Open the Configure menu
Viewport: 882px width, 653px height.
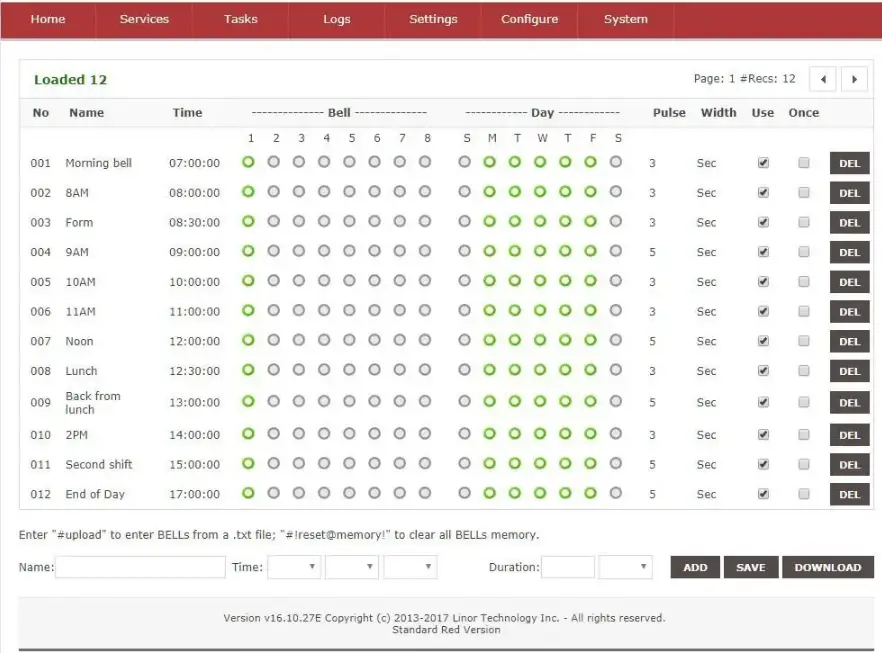pyautogui.click(x=529, y=18)
